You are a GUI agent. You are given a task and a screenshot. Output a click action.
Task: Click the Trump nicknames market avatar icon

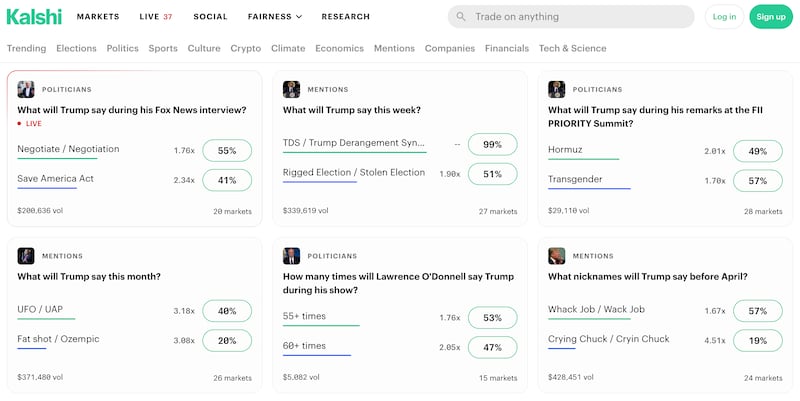[557, 255]
